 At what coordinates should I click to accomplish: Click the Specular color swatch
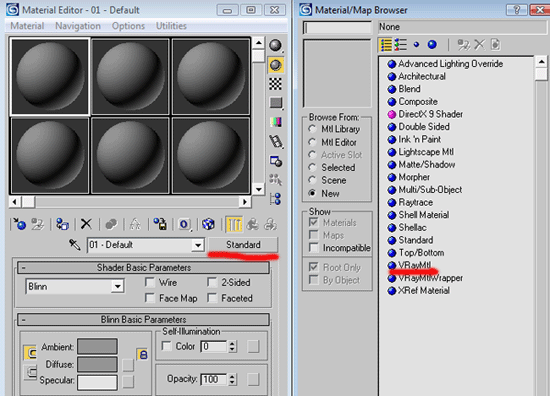click(97, 382)
